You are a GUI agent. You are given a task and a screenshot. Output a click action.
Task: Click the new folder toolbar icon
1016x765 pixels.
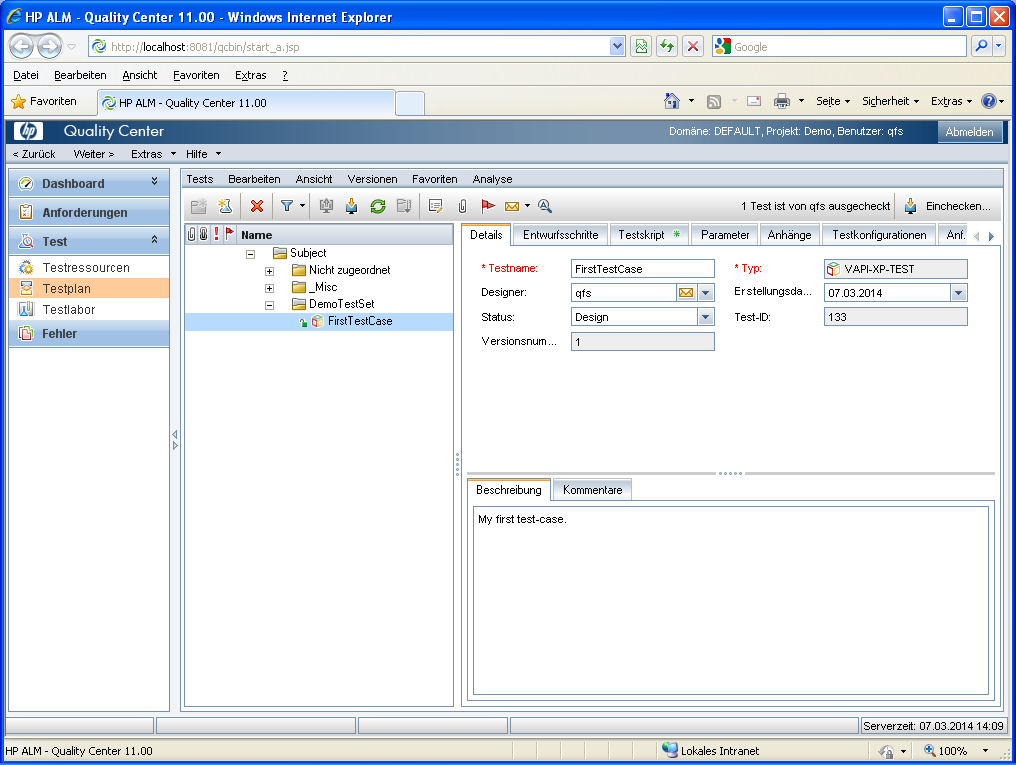(x=198, y=206)
